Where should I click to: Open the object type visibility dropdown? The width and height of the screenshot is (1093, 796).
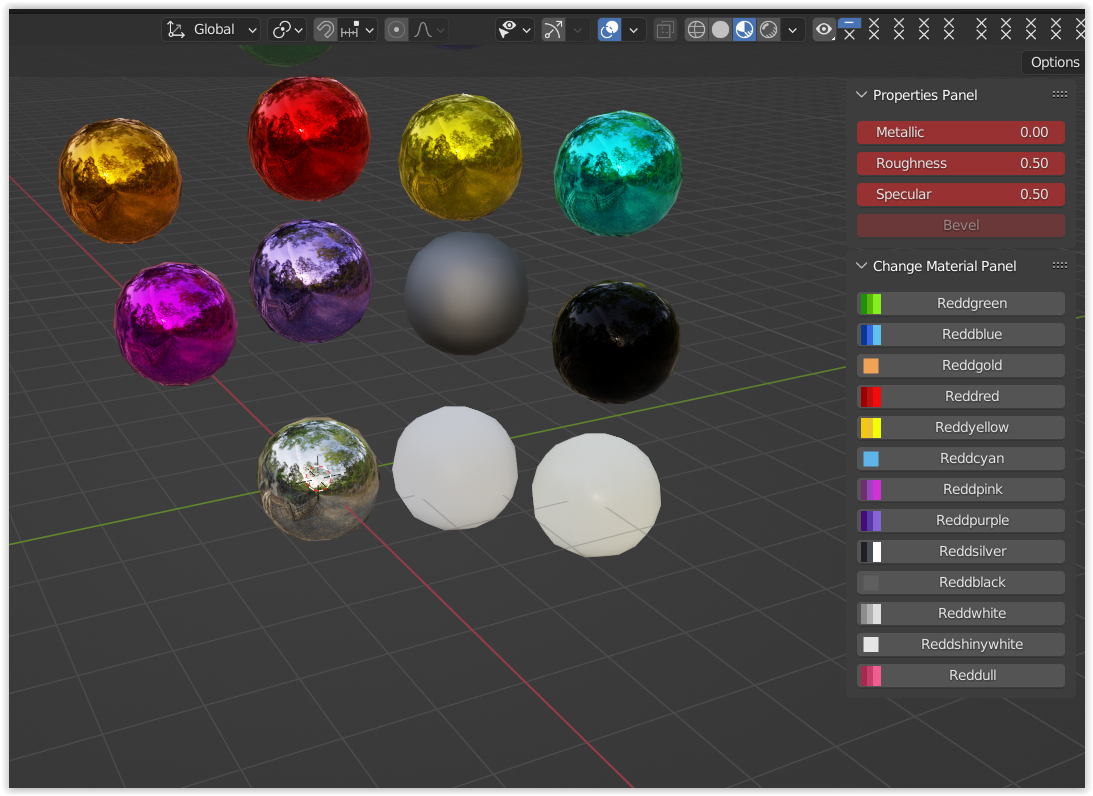[514, 30]
